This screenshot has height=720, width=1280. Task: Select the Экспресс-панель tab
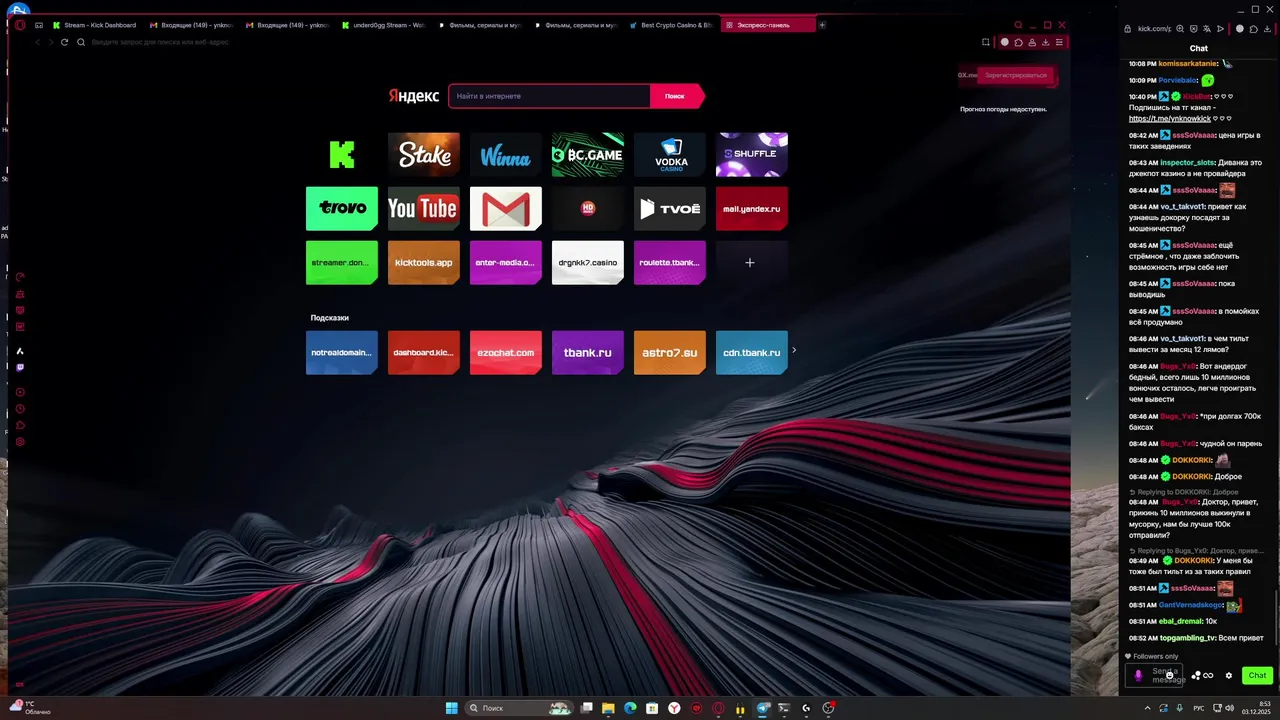tap(768, 25)
